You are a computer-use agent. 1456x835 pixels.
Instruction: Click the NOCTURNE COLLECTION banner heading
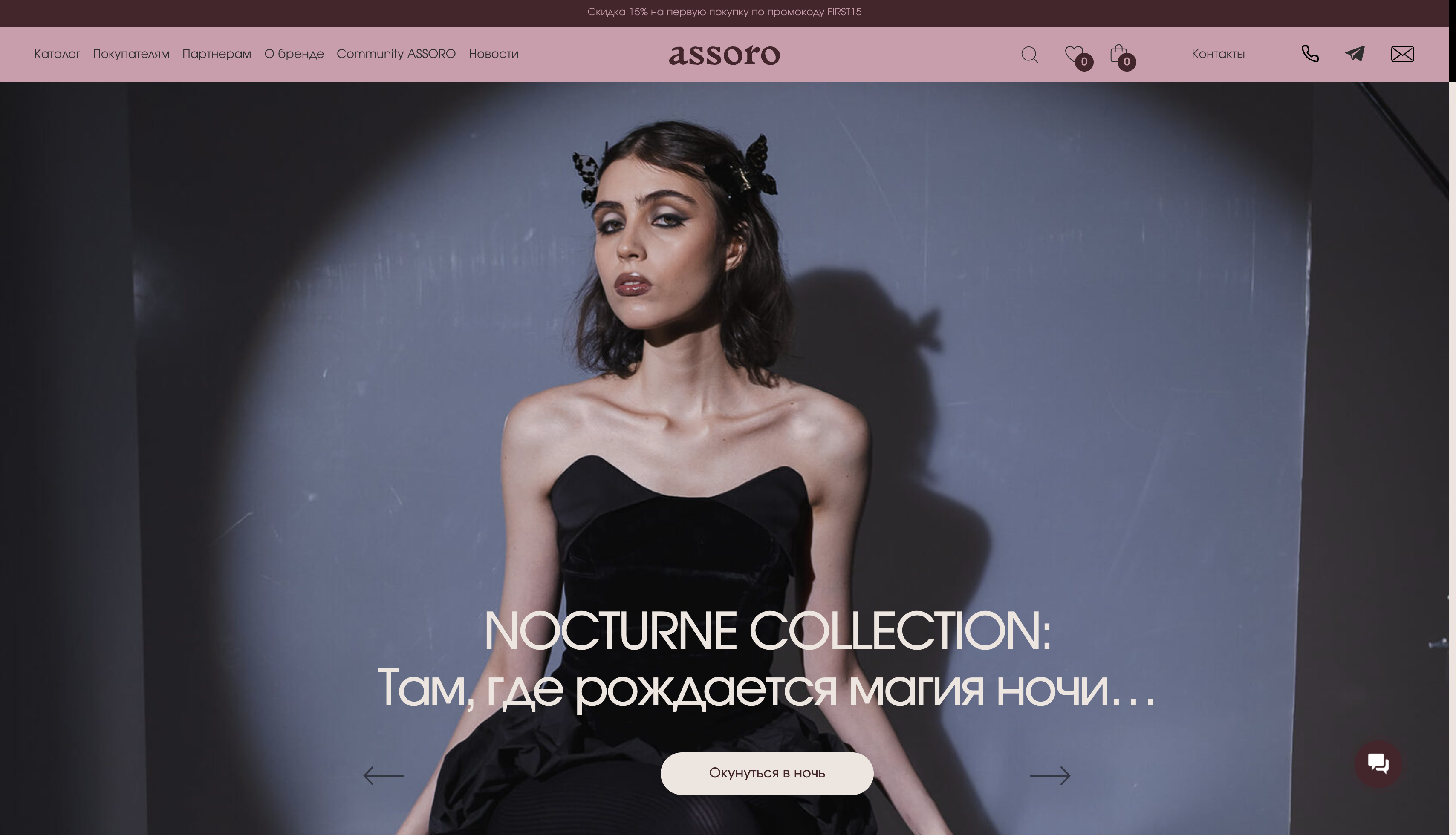point(767,631)
